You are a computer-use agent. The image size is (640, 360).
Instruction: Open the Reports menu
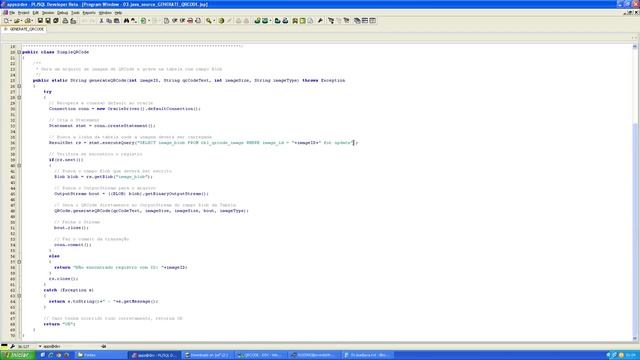89,13
